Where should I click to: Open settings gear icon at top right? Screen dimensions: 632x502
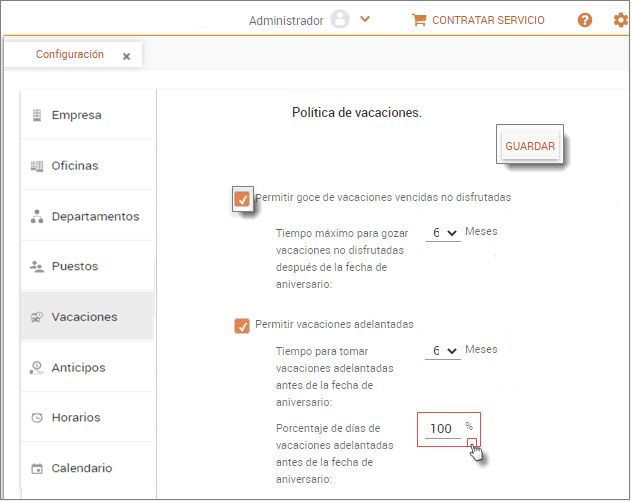click(620, 20)
